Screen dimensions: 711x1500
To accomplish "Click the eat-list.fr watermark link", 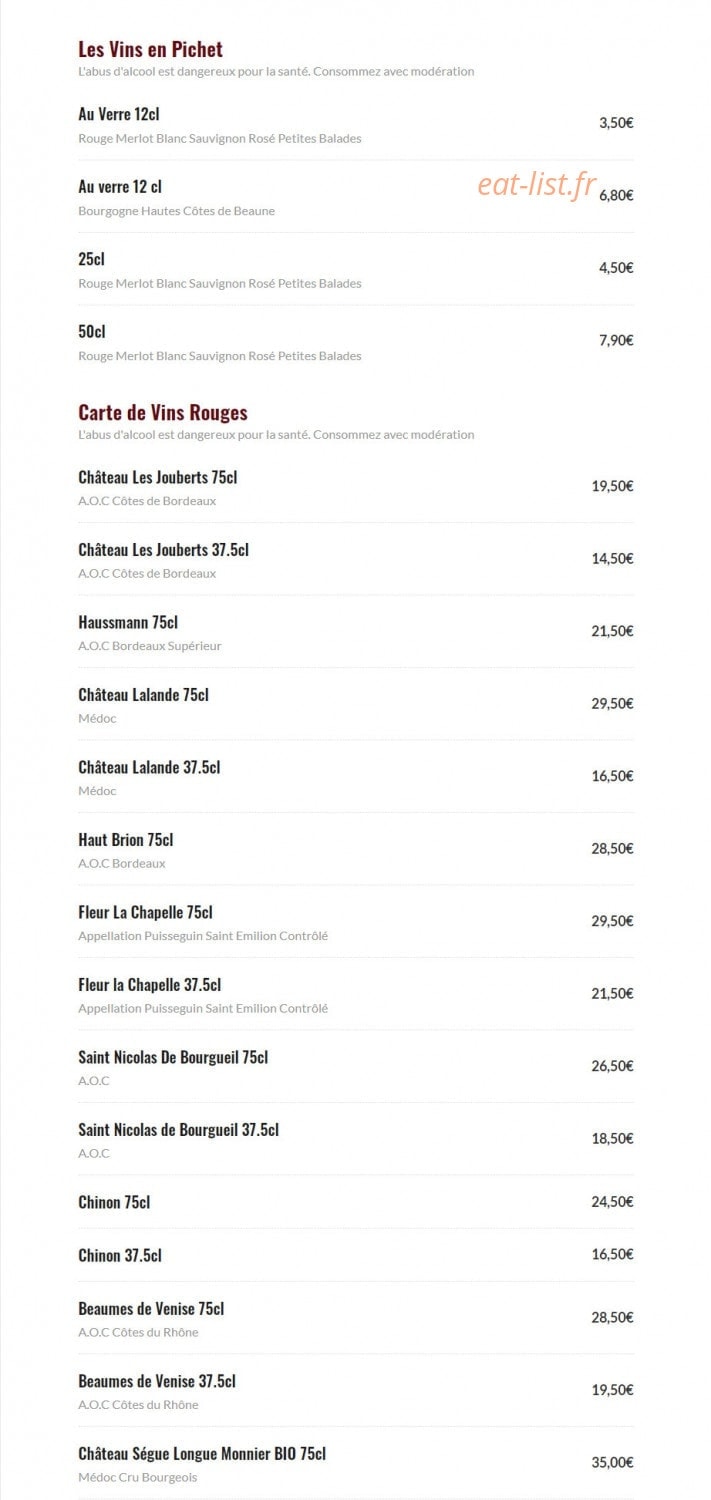I will (537, 184).
